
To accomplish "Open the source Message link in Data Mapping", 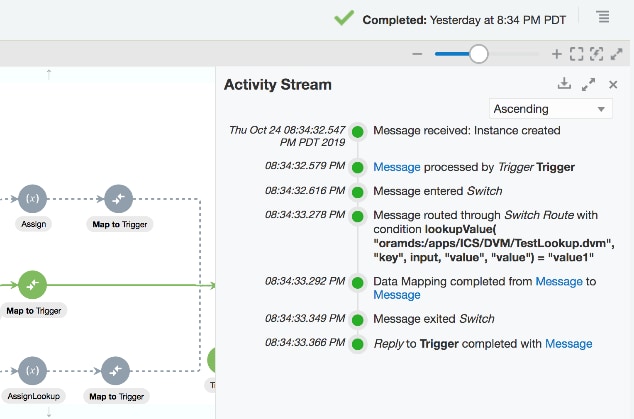I will 558,282.
